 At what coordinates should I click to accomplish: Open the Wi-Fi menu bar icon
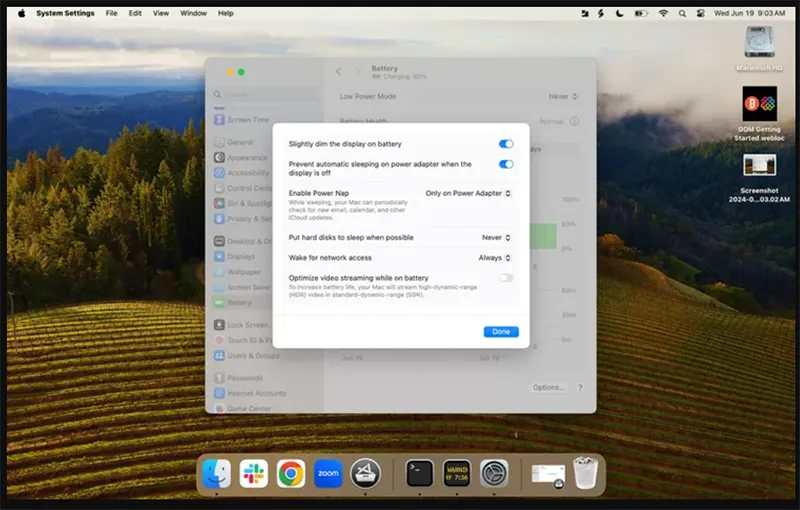(x=663, y=13)
